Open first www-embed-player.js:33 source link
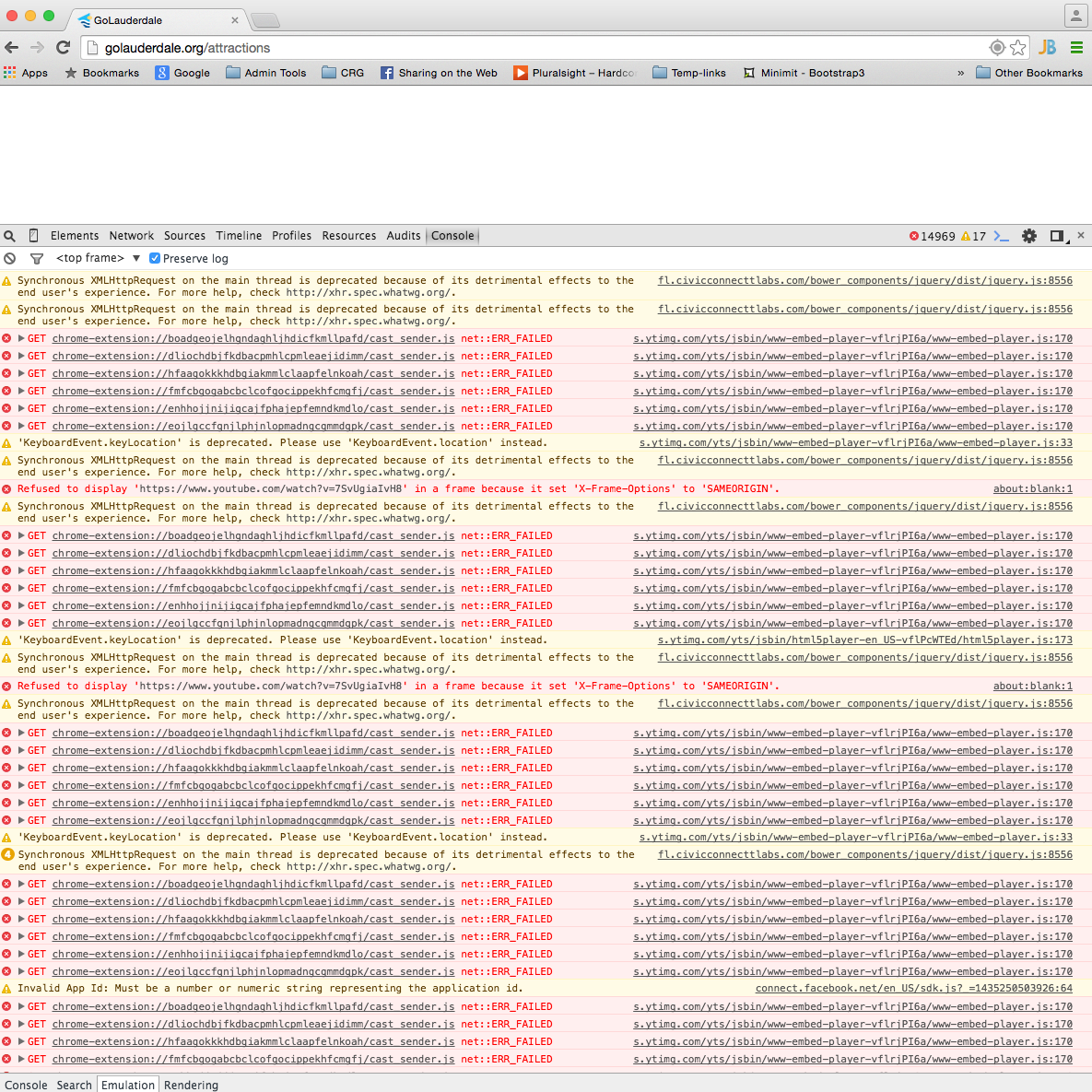The image size is (1092, 1092). pyautogui.click(x=856, y=442)
